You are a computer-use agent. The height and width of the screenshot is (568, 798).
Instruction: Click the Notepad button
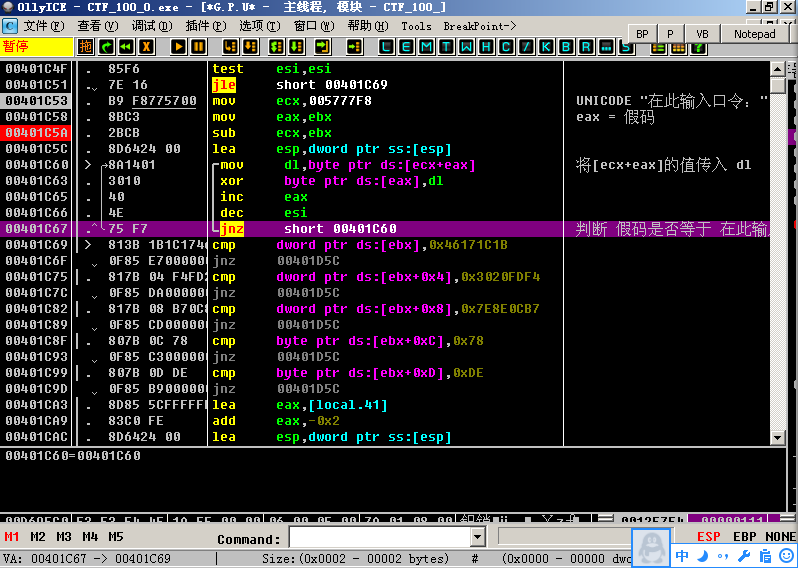[754, 34]
